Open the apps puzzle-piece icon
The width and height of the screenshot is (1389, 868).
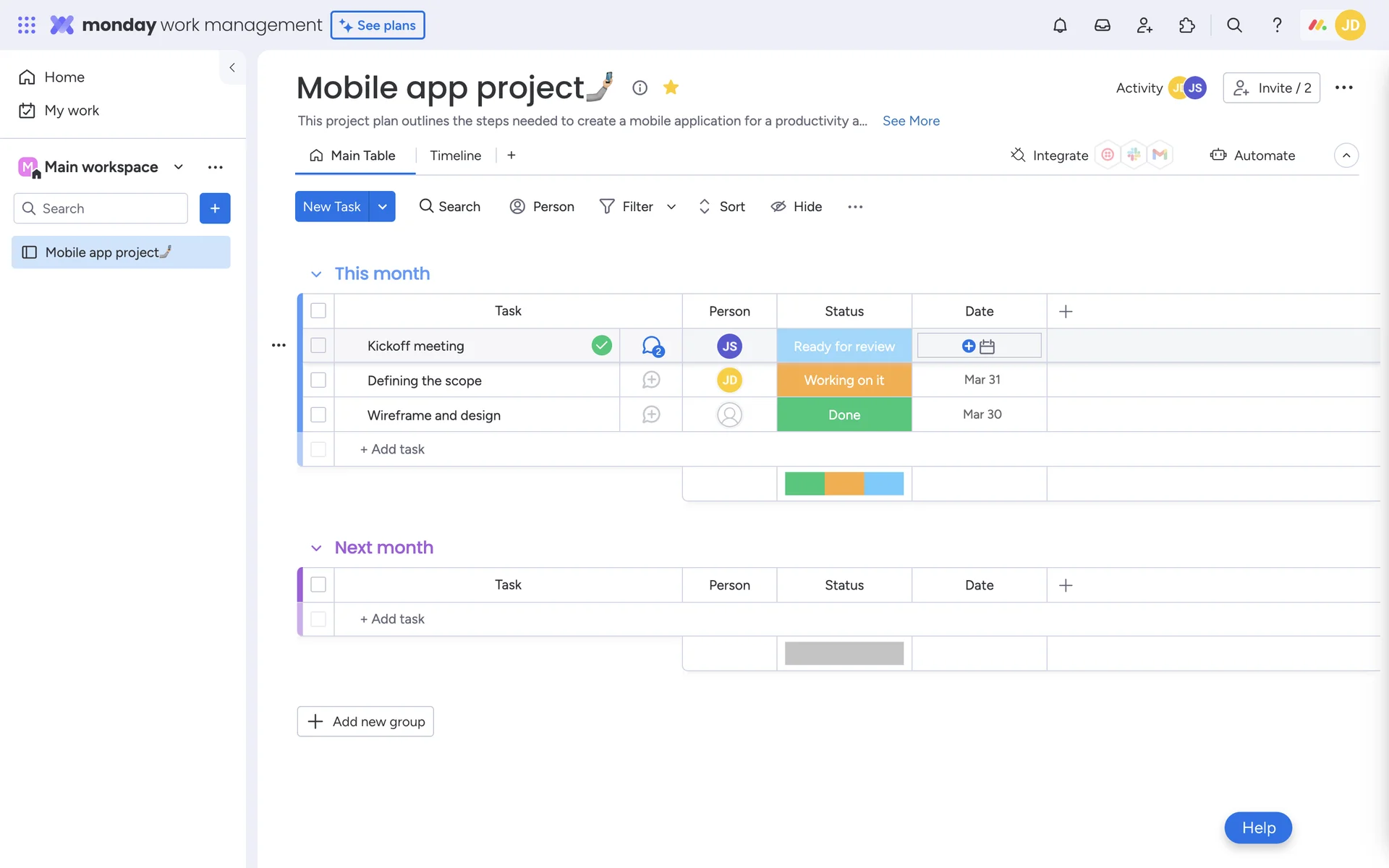pyautogui.click(x=1186, y=25)
